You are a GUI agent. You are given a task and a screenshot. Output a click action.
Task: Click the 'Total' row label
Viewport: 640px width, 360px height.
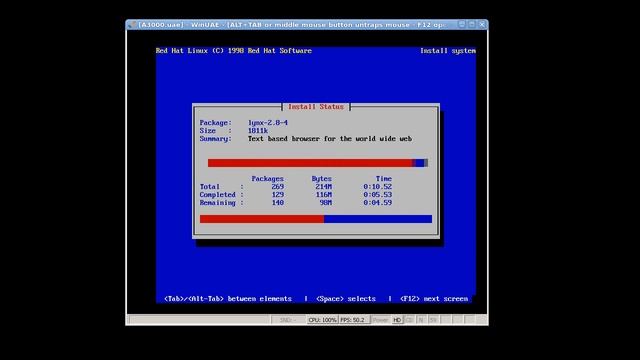tap(209, 187)
